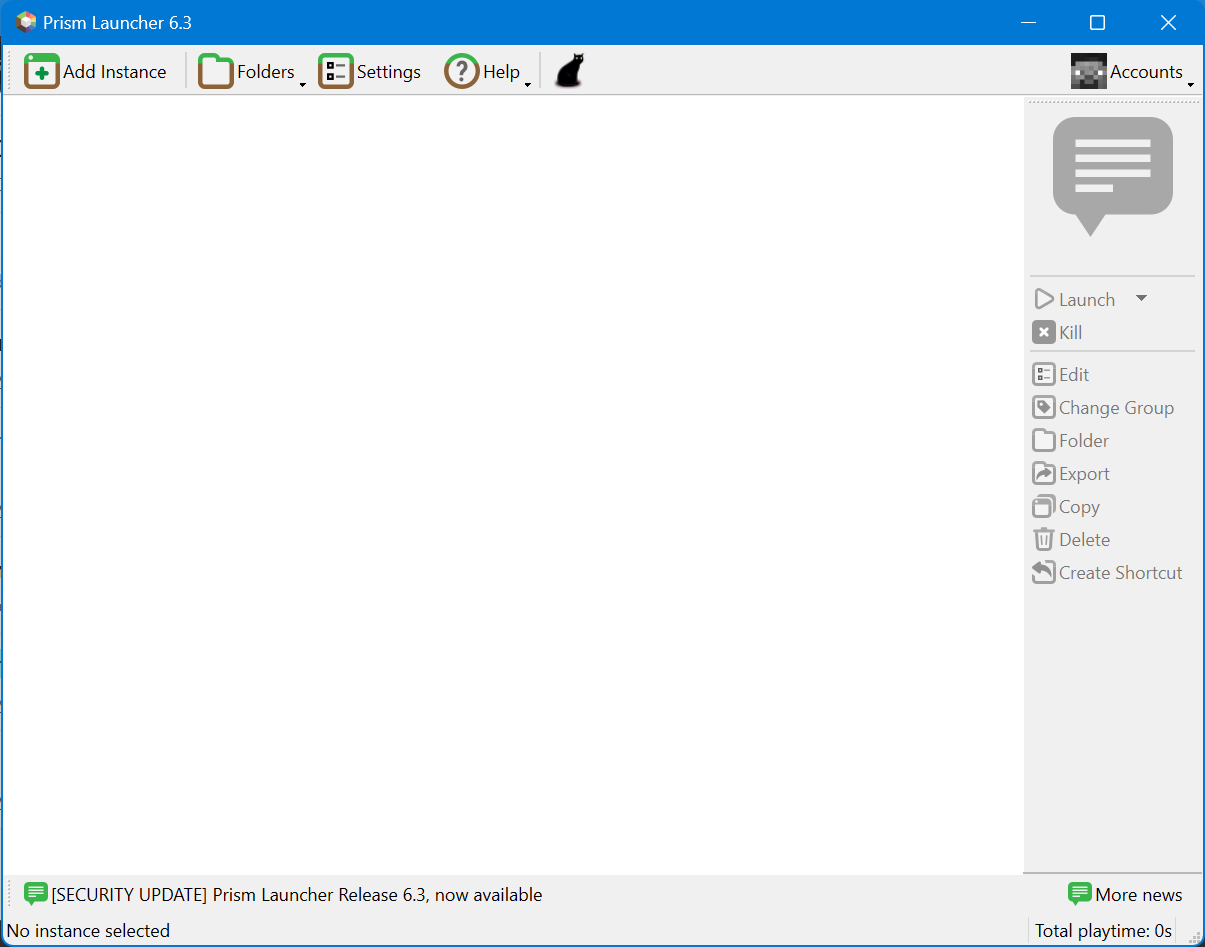Click the green news icon in status bar
Image resolution: width=1205 pixels, height=947 pixels.
(36, 894)
